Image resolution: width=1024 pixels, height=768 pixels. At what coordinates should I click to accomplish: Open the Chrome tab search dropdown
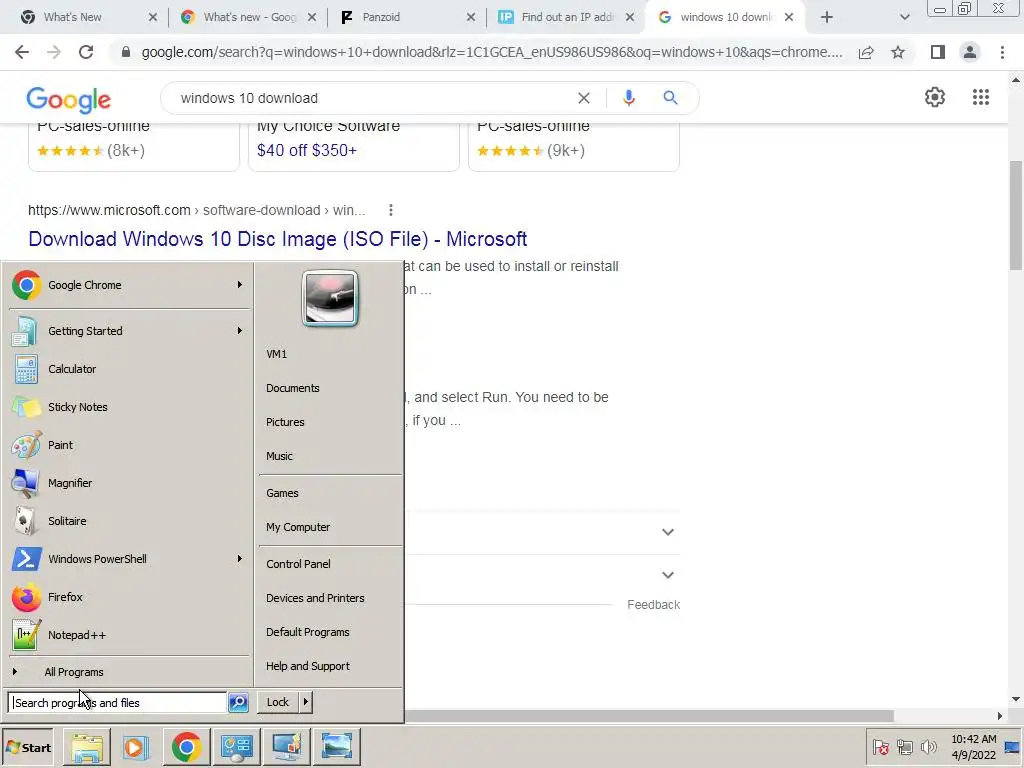click(904, 17)
